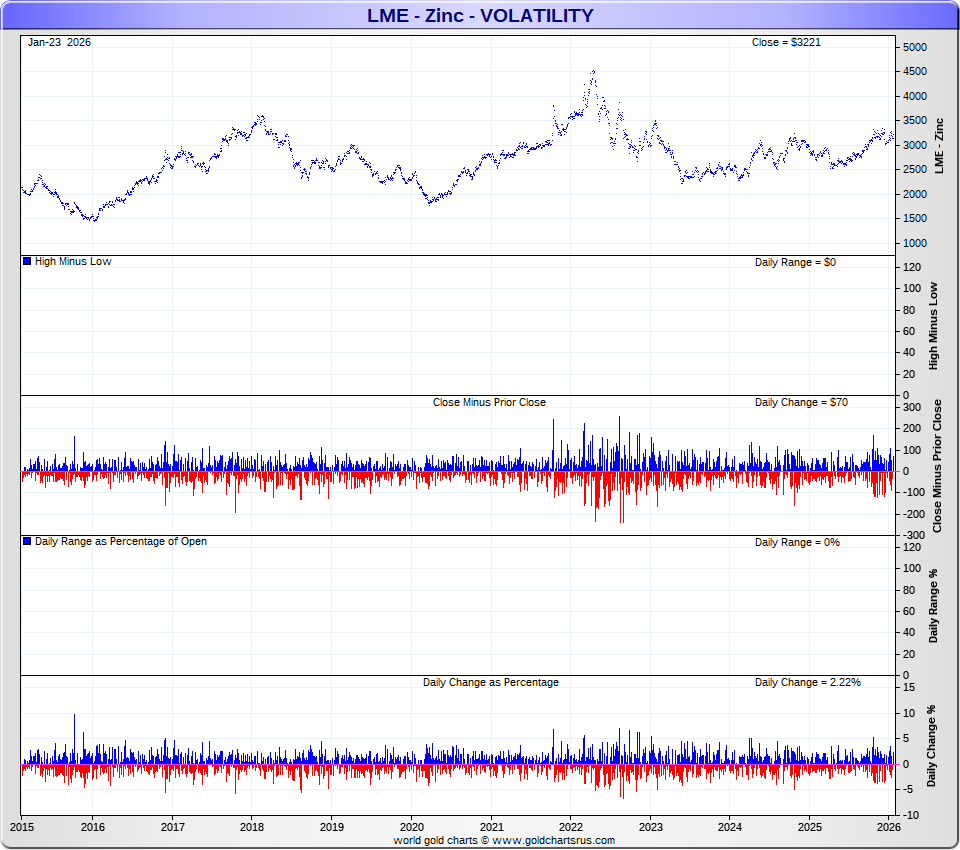Click the Jan-23 2026 date label
The width and height of the screenshot is (960, 850).
pos(60,42)
